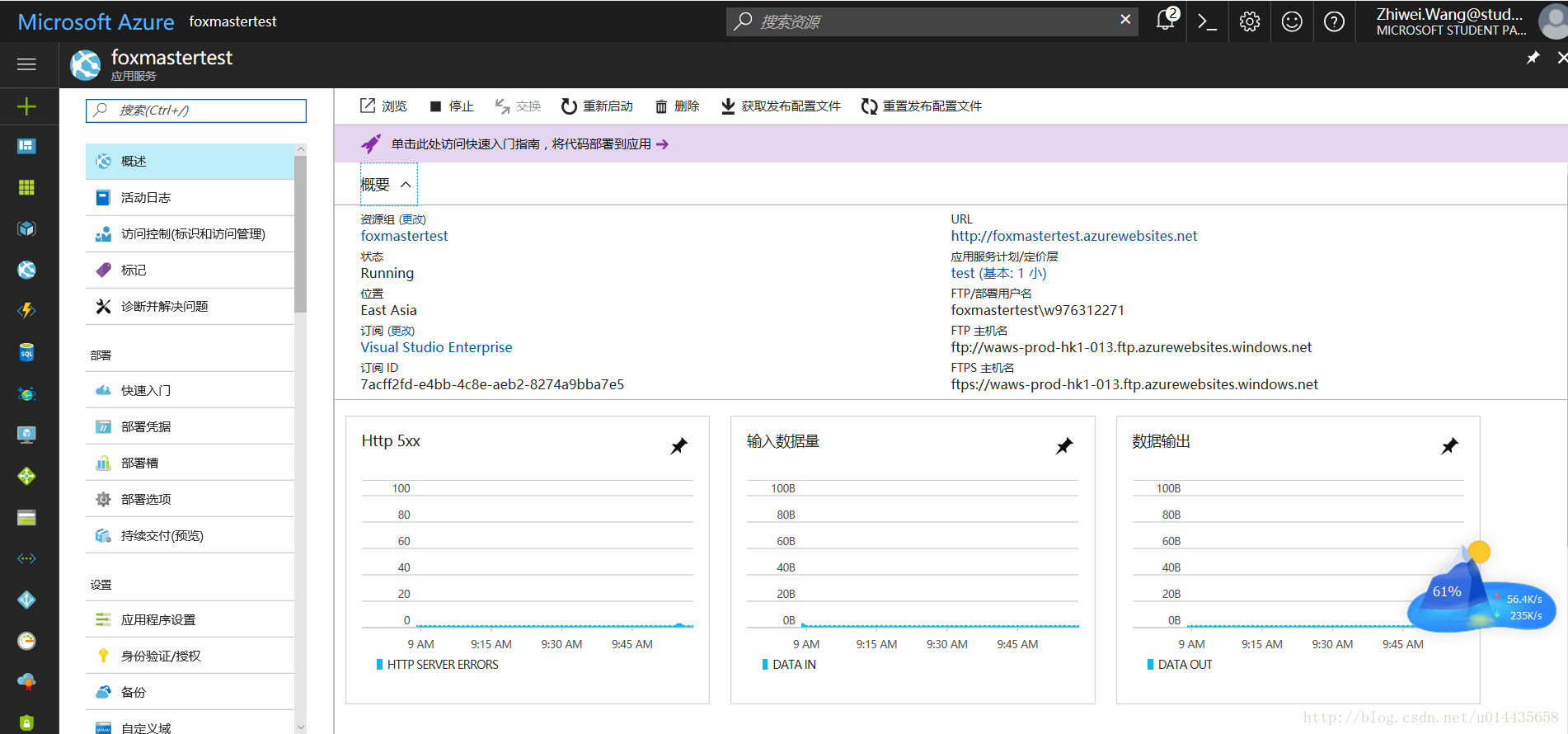
Task: Click the Http 5xx chart area
Action: click(x=528, y=561)
